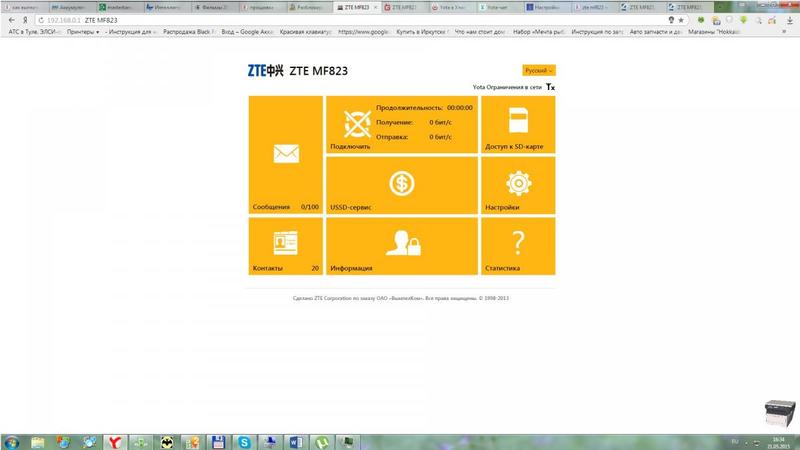Screen dimensions: 800x450
Task: Open the Купить в Иркутске bookmark
Action: click(x=422, y=32)
